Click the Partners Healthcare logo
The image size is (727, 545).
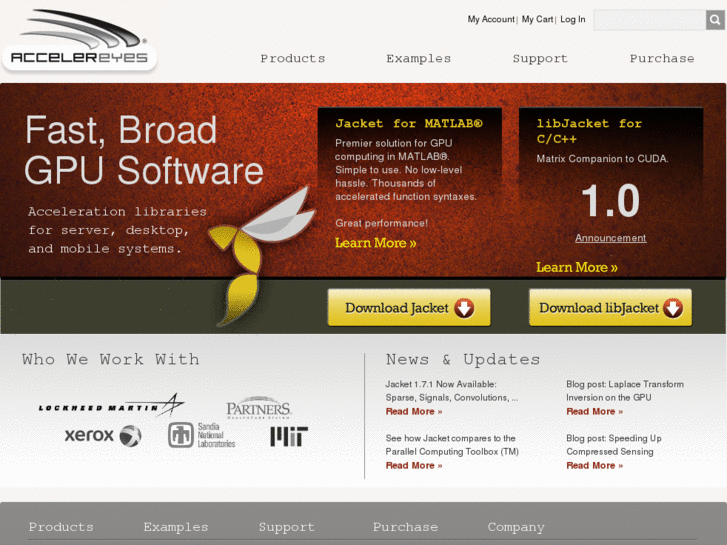point(259,408)
